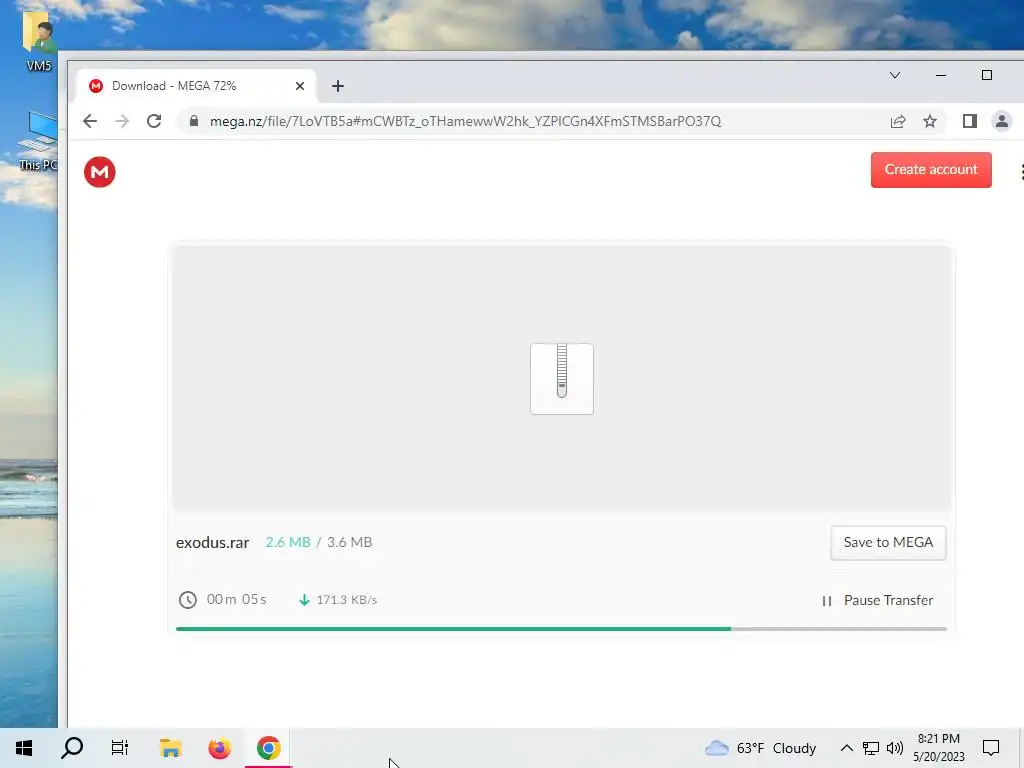Click the zip archive file thumbnail
Image resolution: width=1024 pixels, height=768 pixels.
click(x=562, y=379)
